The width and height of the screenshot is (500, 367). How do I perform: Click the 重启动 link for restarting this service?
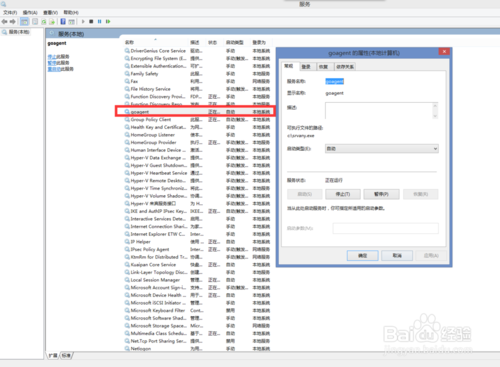click(x=54, y=69)
